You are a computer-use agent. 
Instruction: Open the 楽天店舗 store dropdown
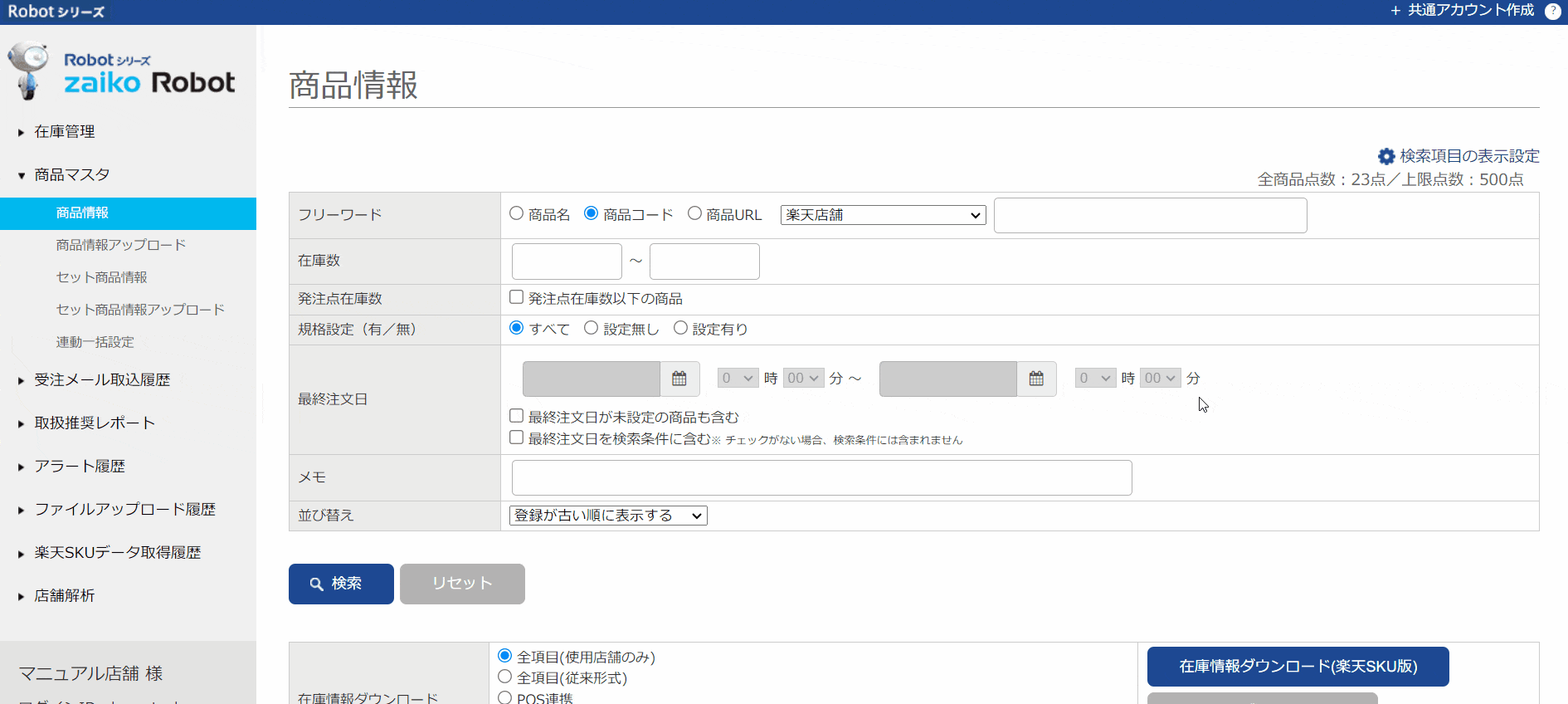(x=883, y=215)
